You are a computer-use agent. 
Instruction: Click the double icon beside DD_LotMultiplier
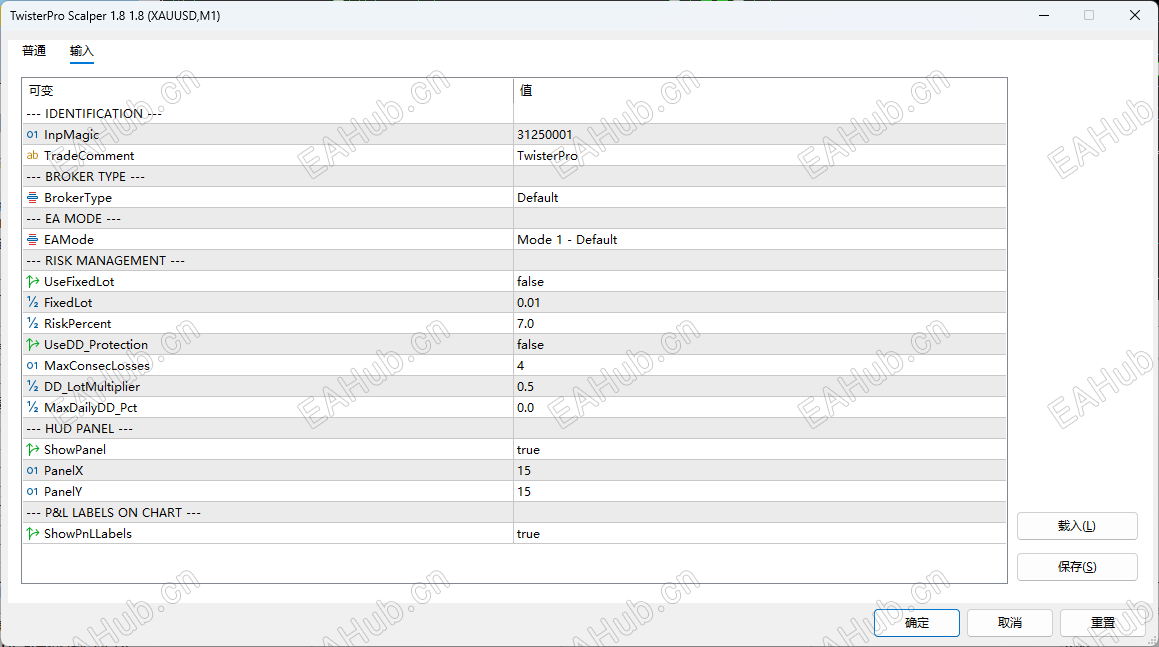tap(33, 386)
